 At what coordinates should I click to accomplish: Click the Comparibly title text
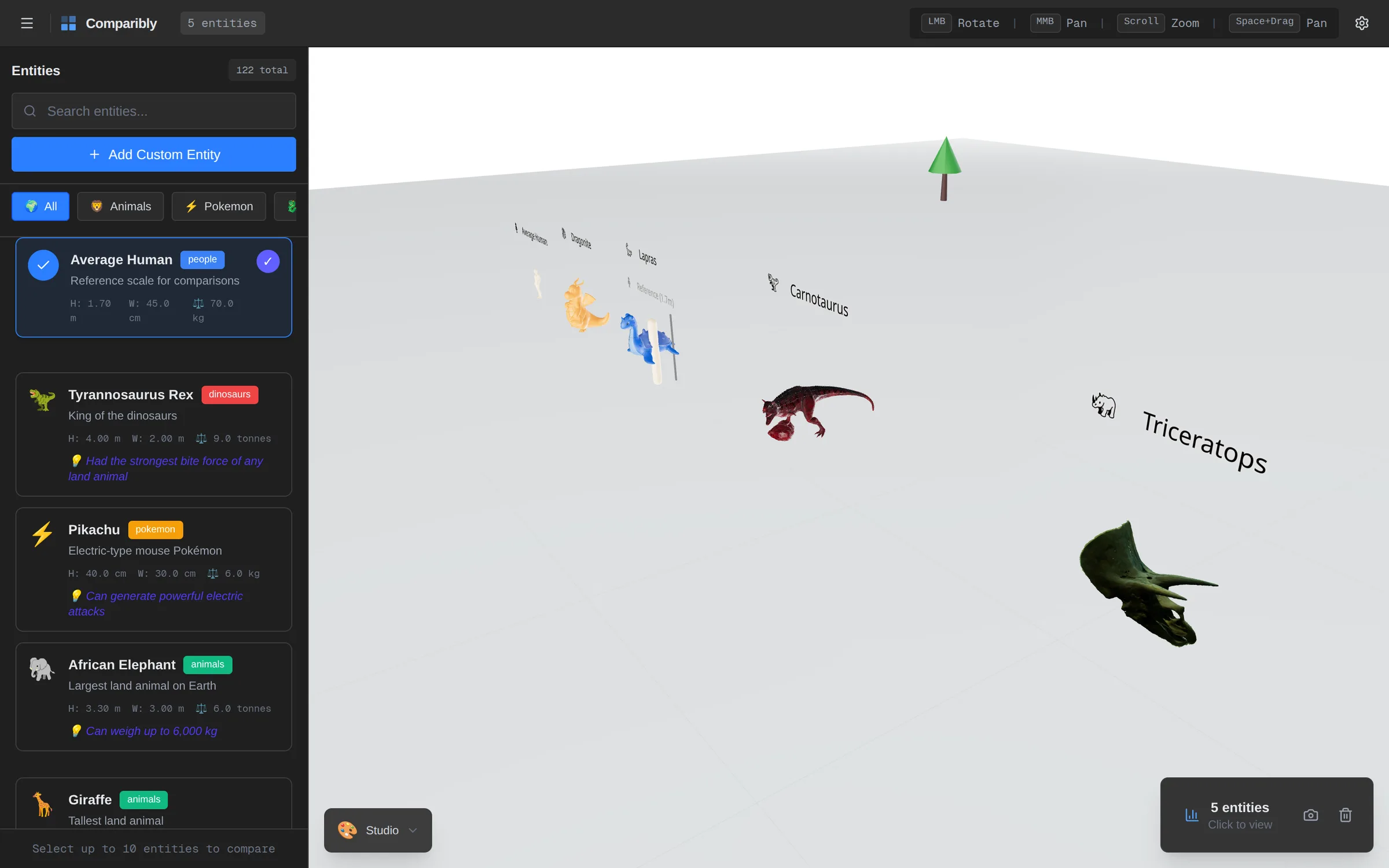click(121, 23)
